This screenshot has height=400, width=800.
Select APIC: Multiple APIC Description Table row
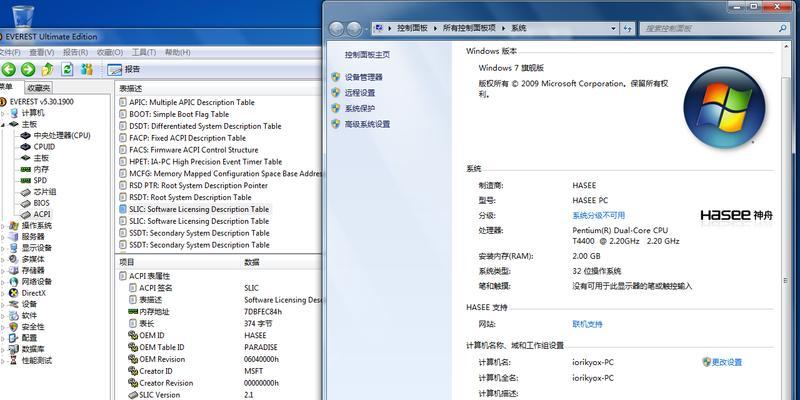click(191, 102)
